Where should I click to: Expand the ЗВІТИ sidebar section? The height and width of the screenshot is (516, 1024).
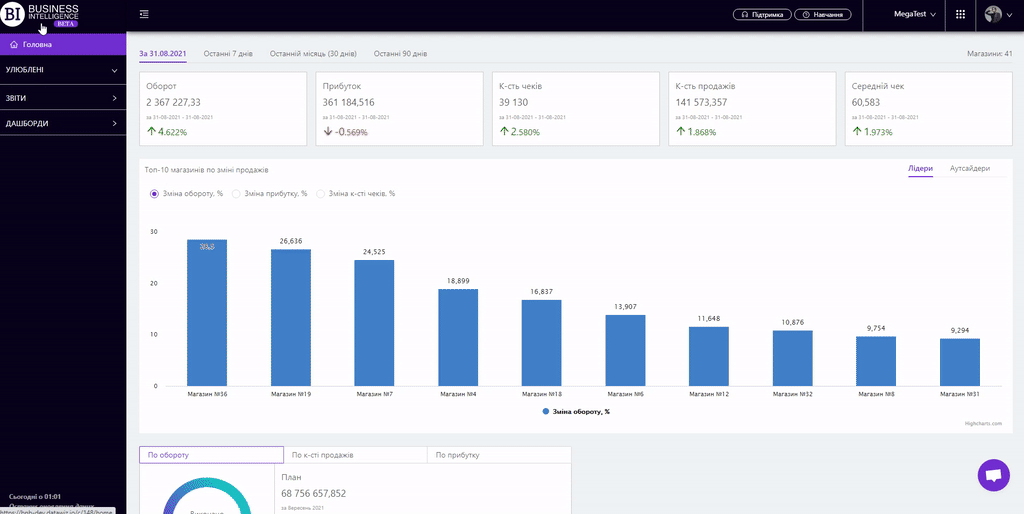pos(62,98)
